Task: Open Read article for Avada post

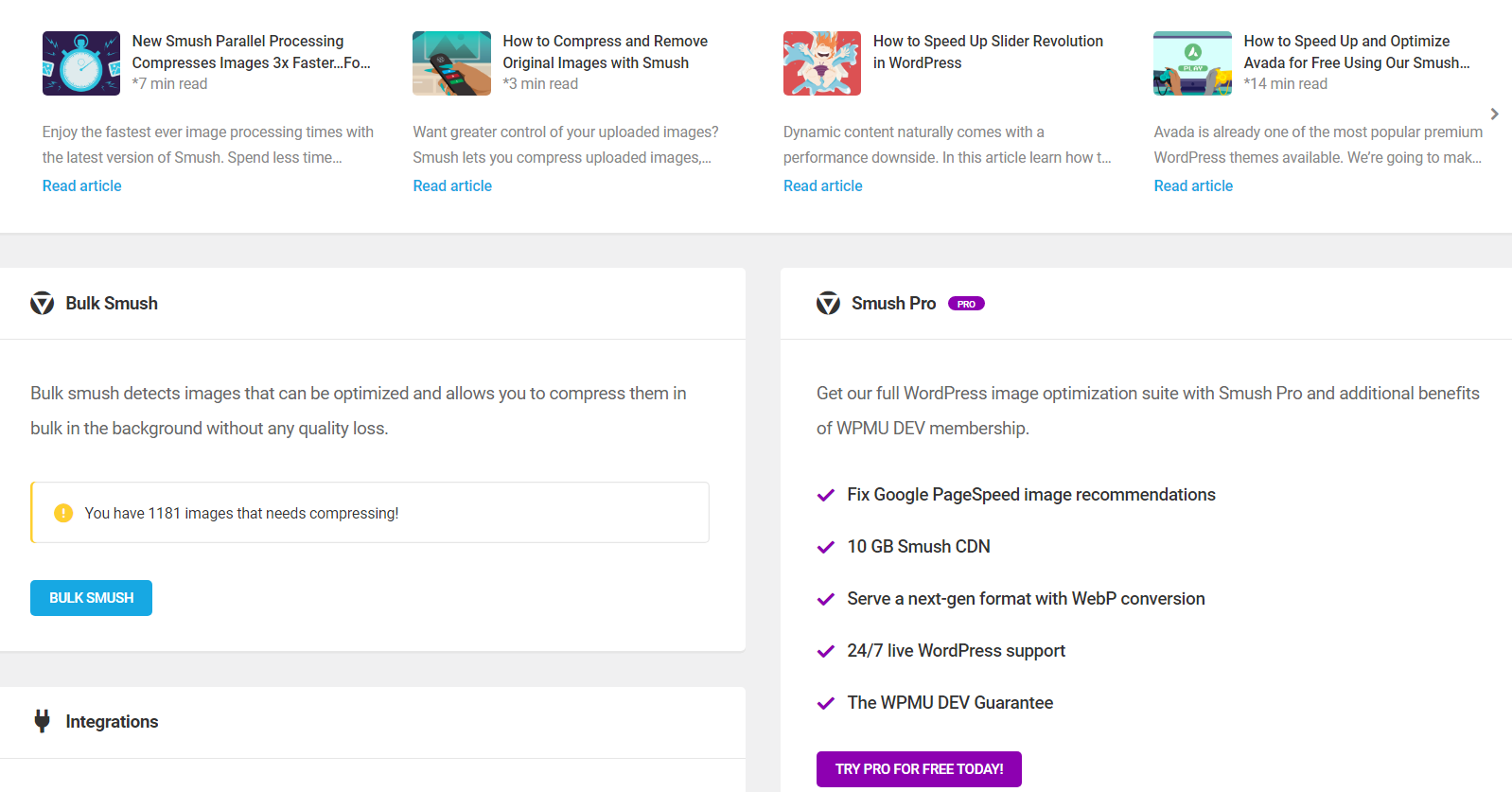Action: (1193, 185)
